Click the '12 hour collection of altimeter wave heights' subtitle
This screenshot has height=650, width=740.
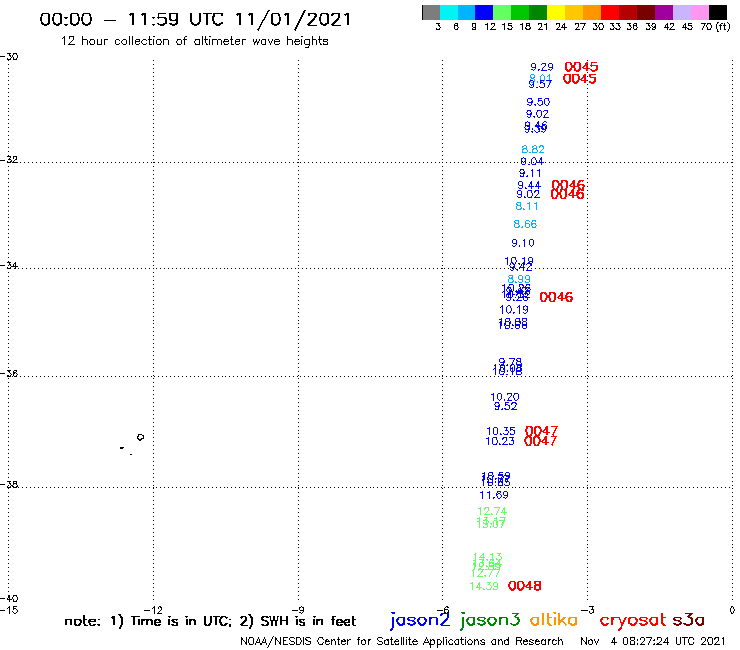[194, 41]
